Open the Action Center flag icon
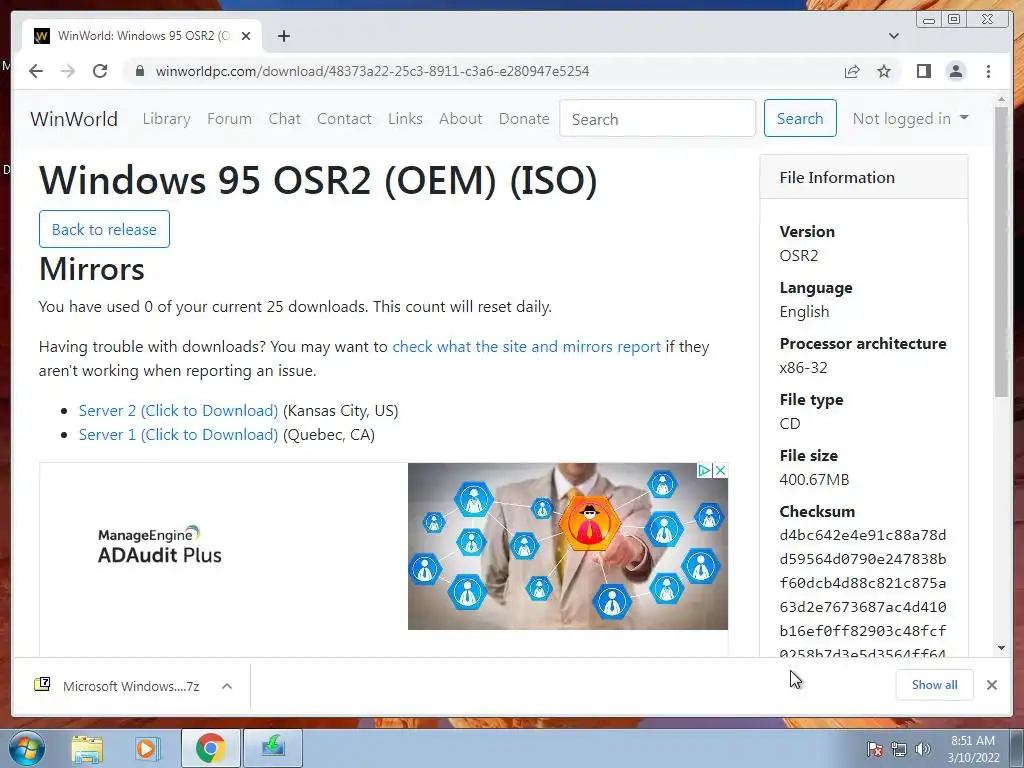Screen dimensions: 1024x768 click(874, 749)
